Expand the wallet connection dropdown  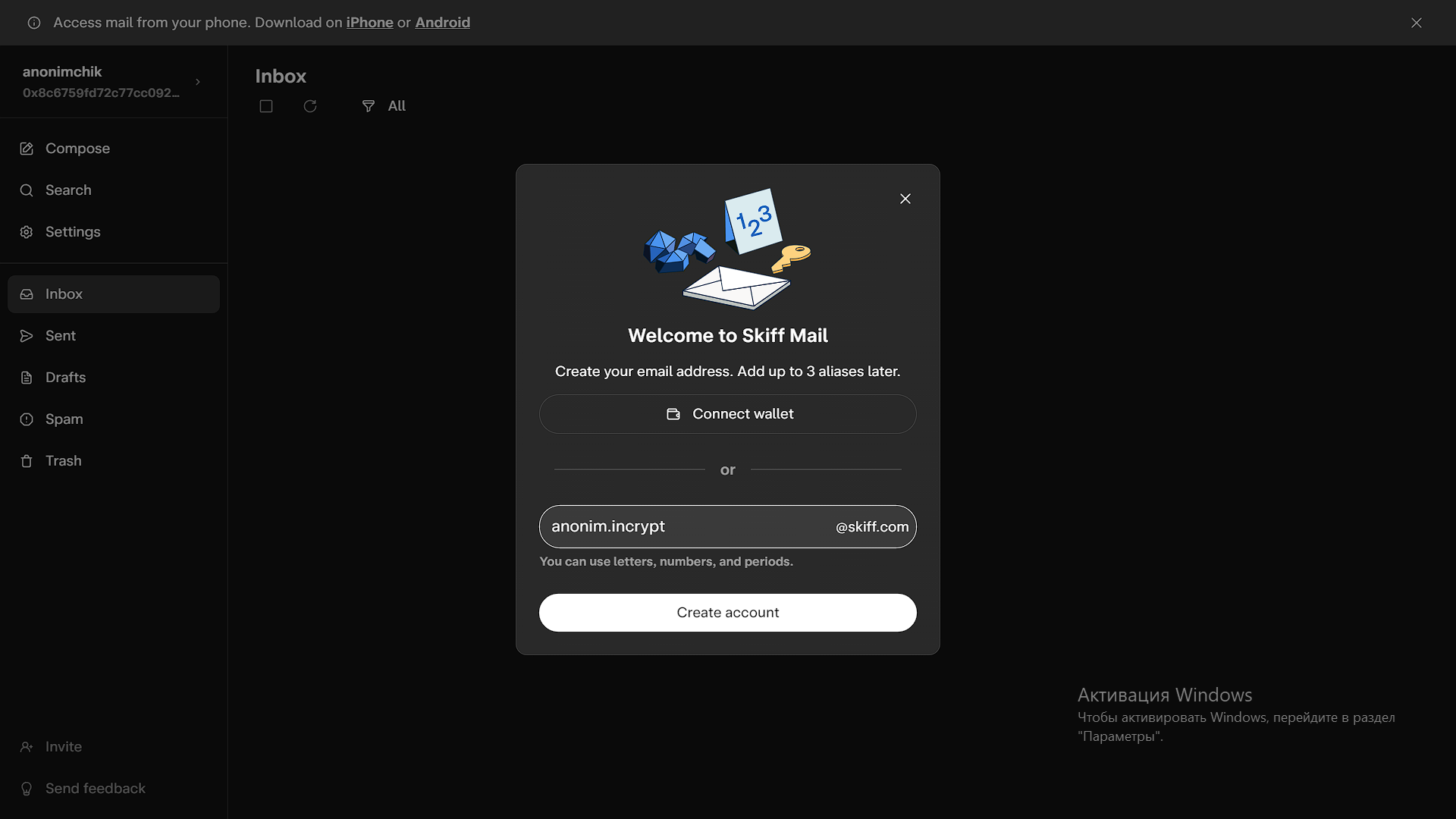[x=728, y=413]
